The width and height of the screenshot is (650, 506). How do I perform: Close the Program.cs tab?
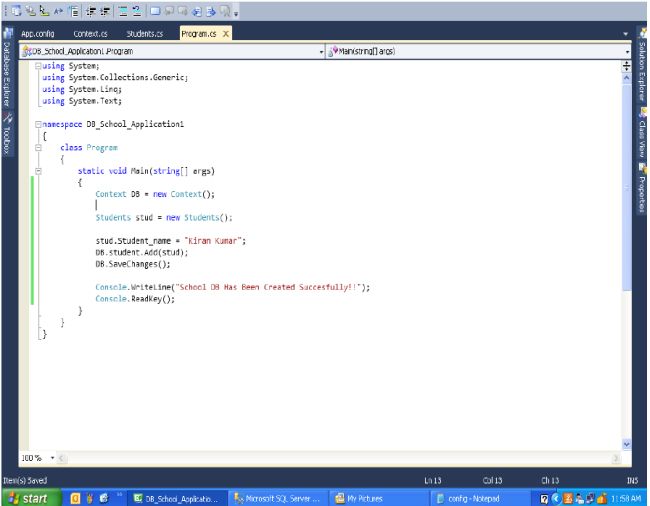(226, 34)
